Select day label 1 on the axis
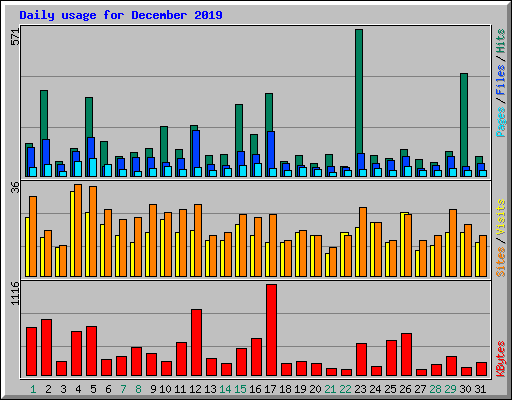The image size is (512, 400). pyautogui.click(x=33, y=389)
